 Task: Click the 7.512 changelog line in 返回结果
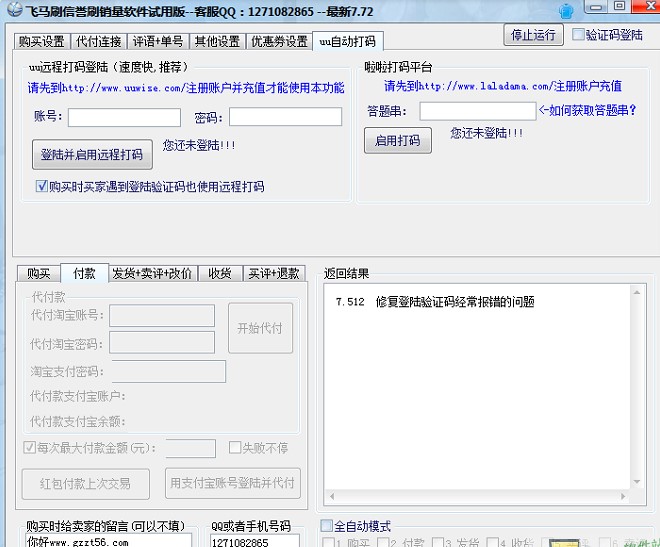point(435,302)
